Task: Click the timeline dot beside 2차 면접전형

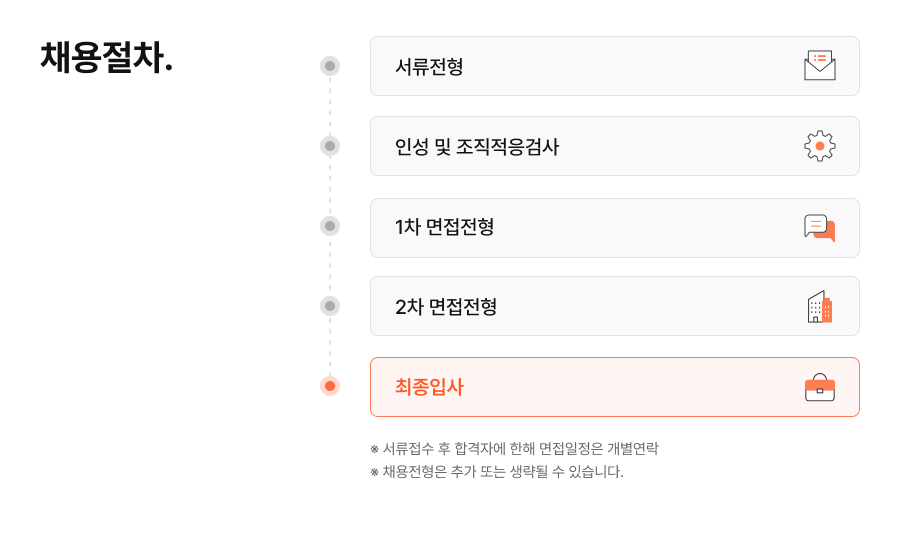Action: (x=330, y=306)
